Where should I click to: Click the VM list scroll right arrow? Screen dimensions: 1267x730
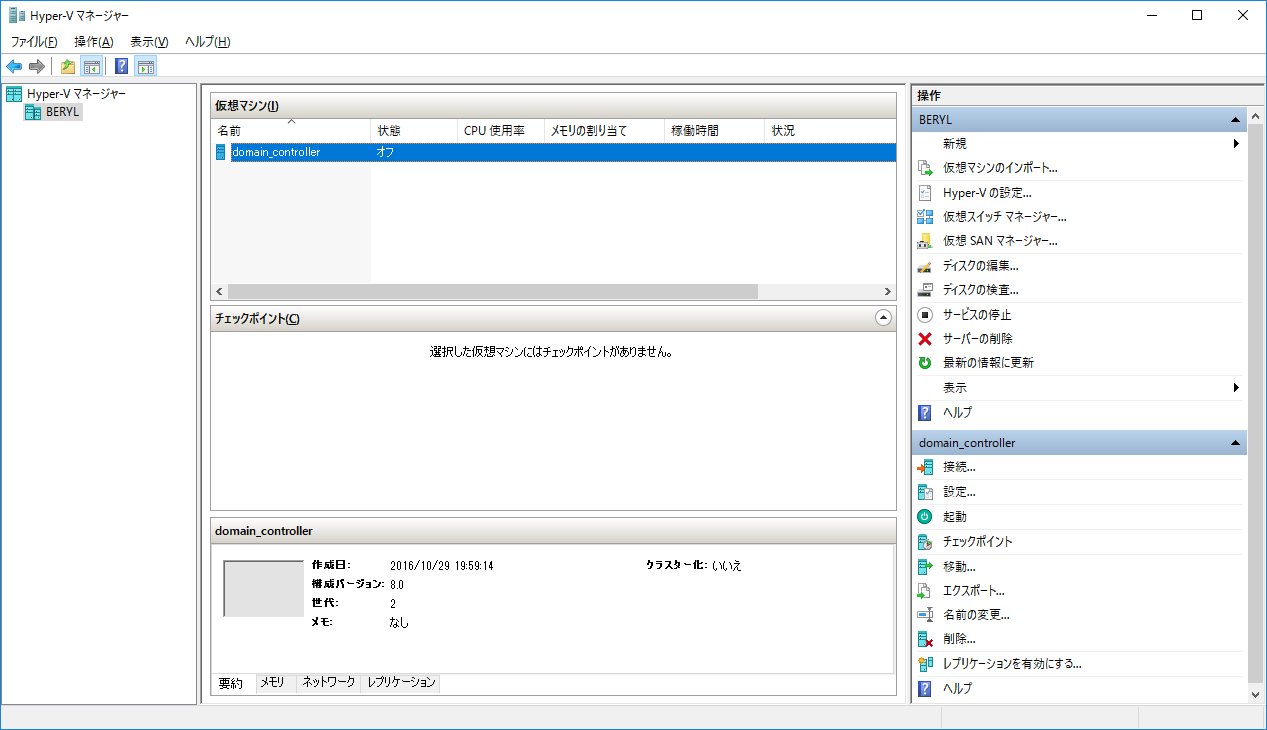887,291
